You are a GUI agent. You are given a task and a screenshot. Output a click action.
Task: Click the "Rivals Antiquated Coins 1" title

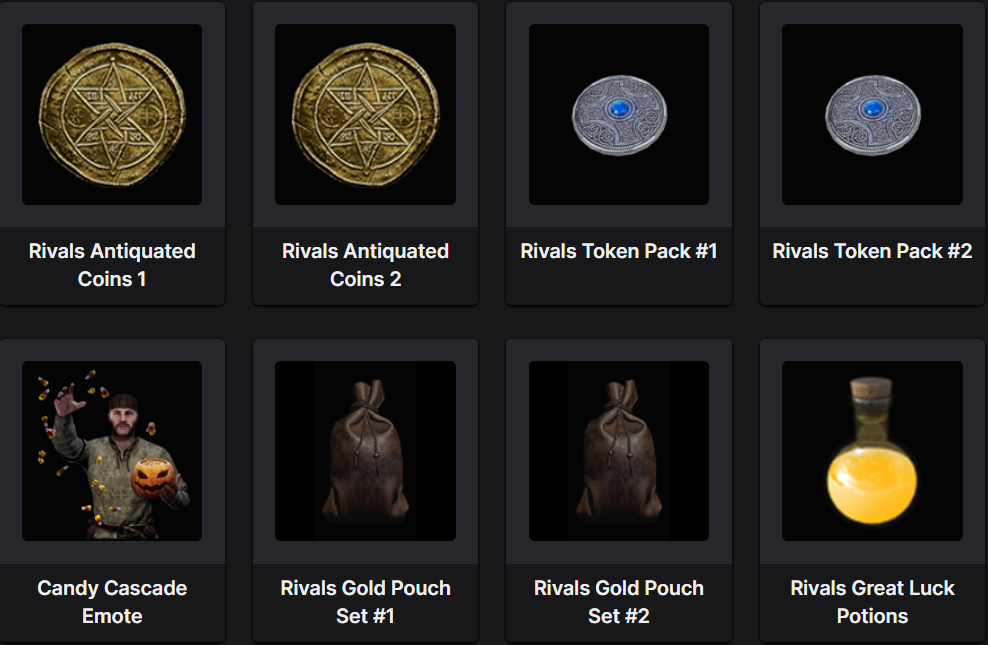click(x=112, y=265)
